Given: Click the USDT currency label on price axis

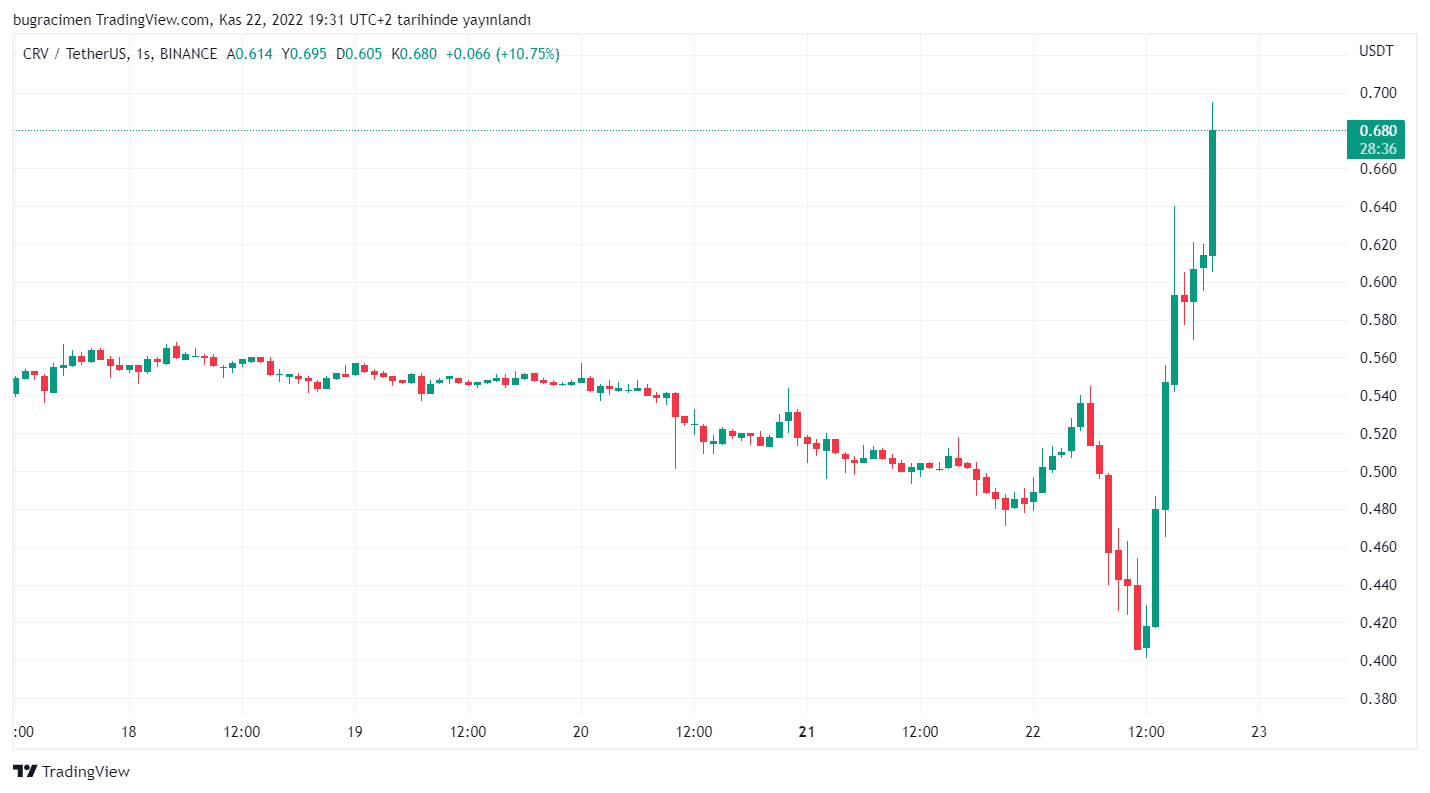Looking at the screenshot, I should point(1376,51).
